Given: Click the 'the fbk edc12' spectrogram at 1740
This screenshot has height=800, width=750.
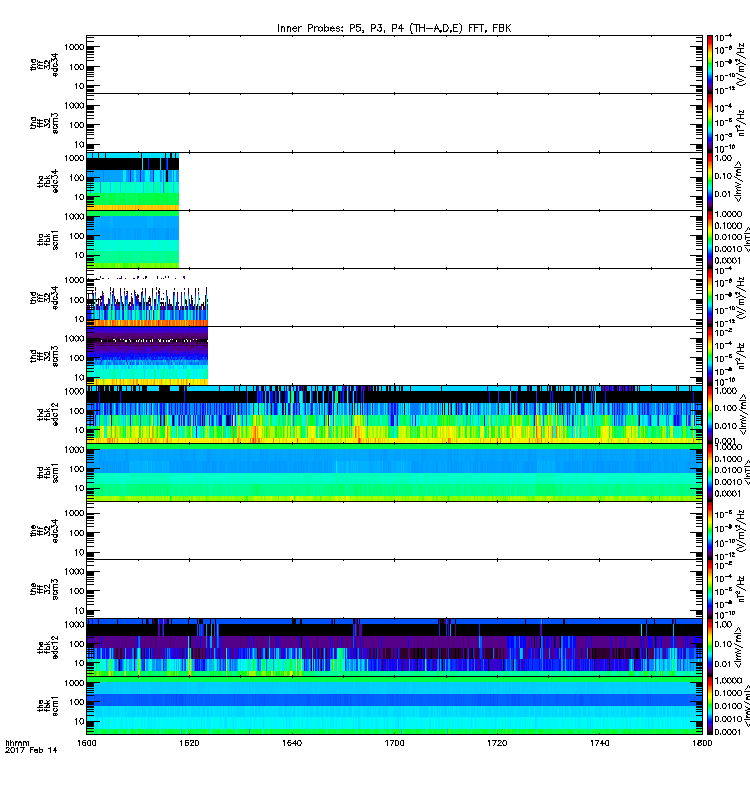Looking at the screenshot, I should click(599, 647).
